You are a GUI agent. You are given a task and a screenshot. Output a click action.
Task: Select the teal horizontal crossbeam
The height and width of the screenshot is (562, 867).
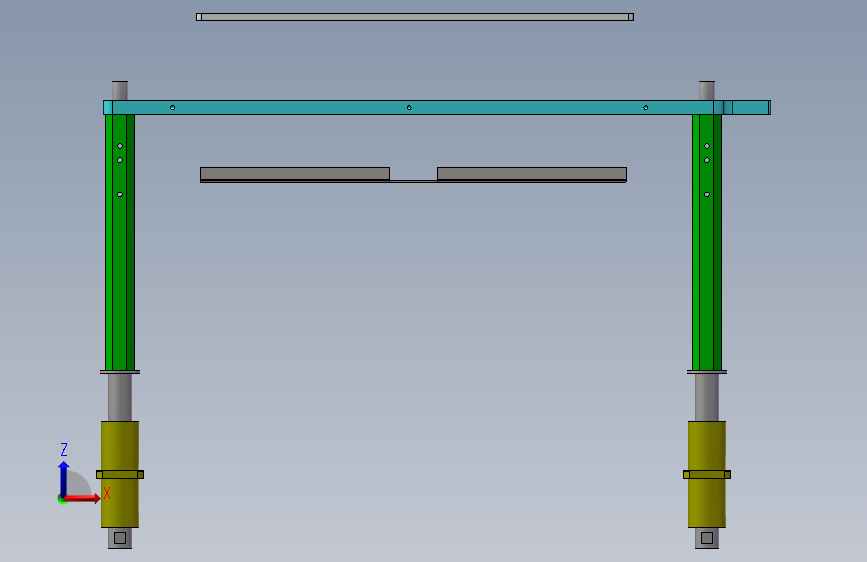click(x=437, y=107)
